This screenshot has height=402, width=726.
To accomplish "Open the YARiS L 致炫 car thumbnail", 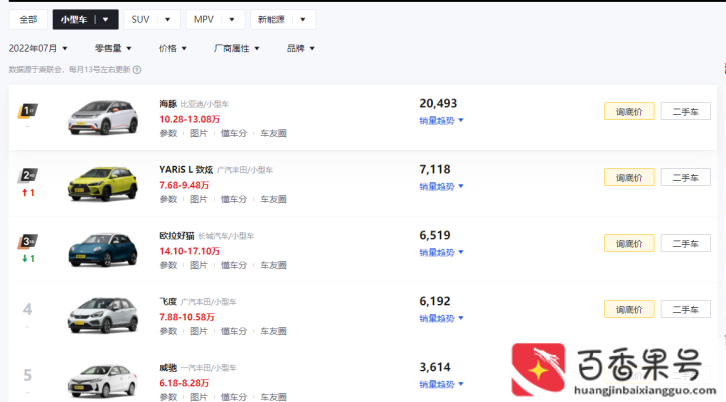I will pos(103,183).
